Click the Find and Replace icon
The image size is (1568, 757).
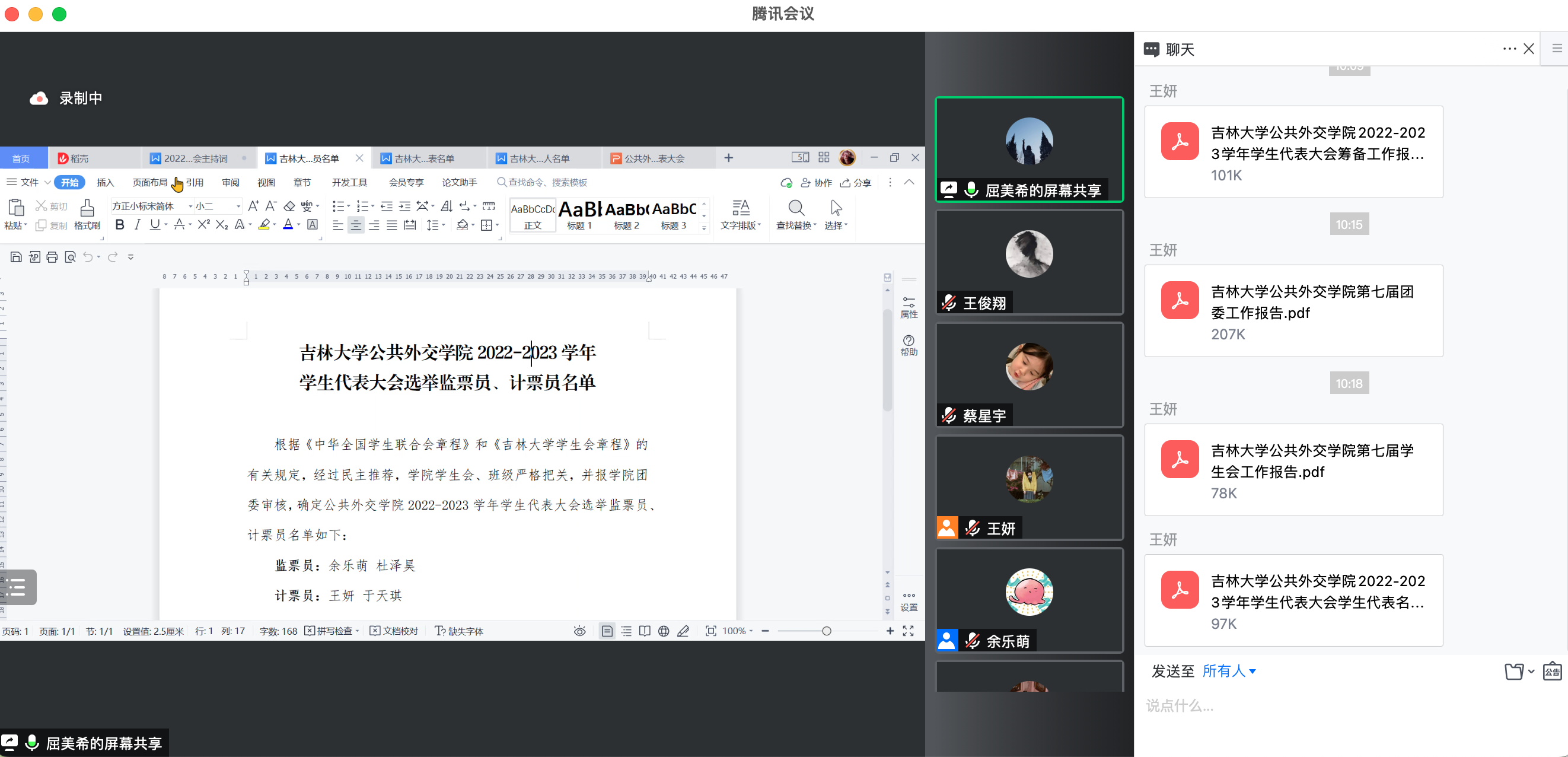coord(796,209)
